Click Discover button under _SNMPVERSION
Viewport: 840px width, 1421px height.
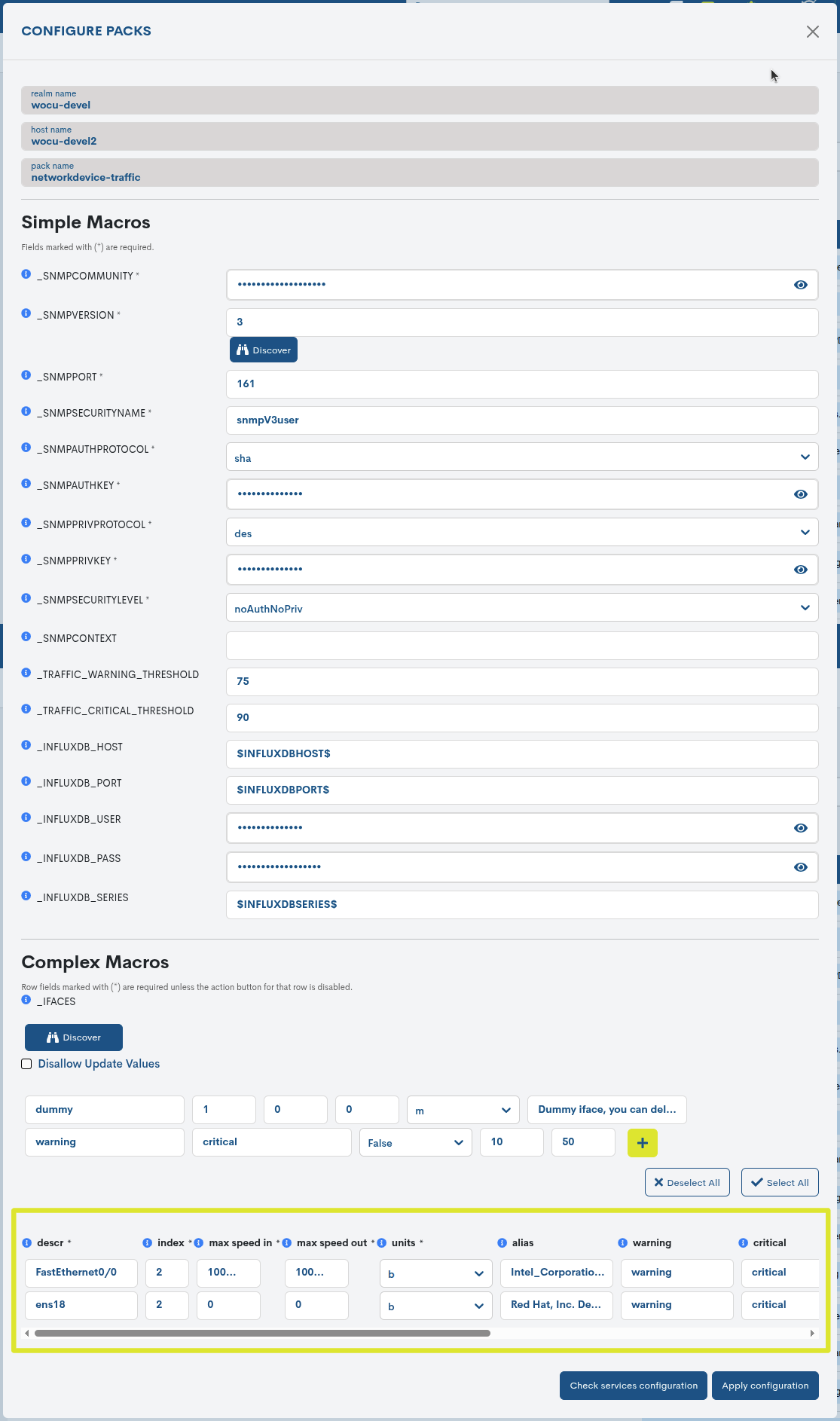tap(264, 350)
